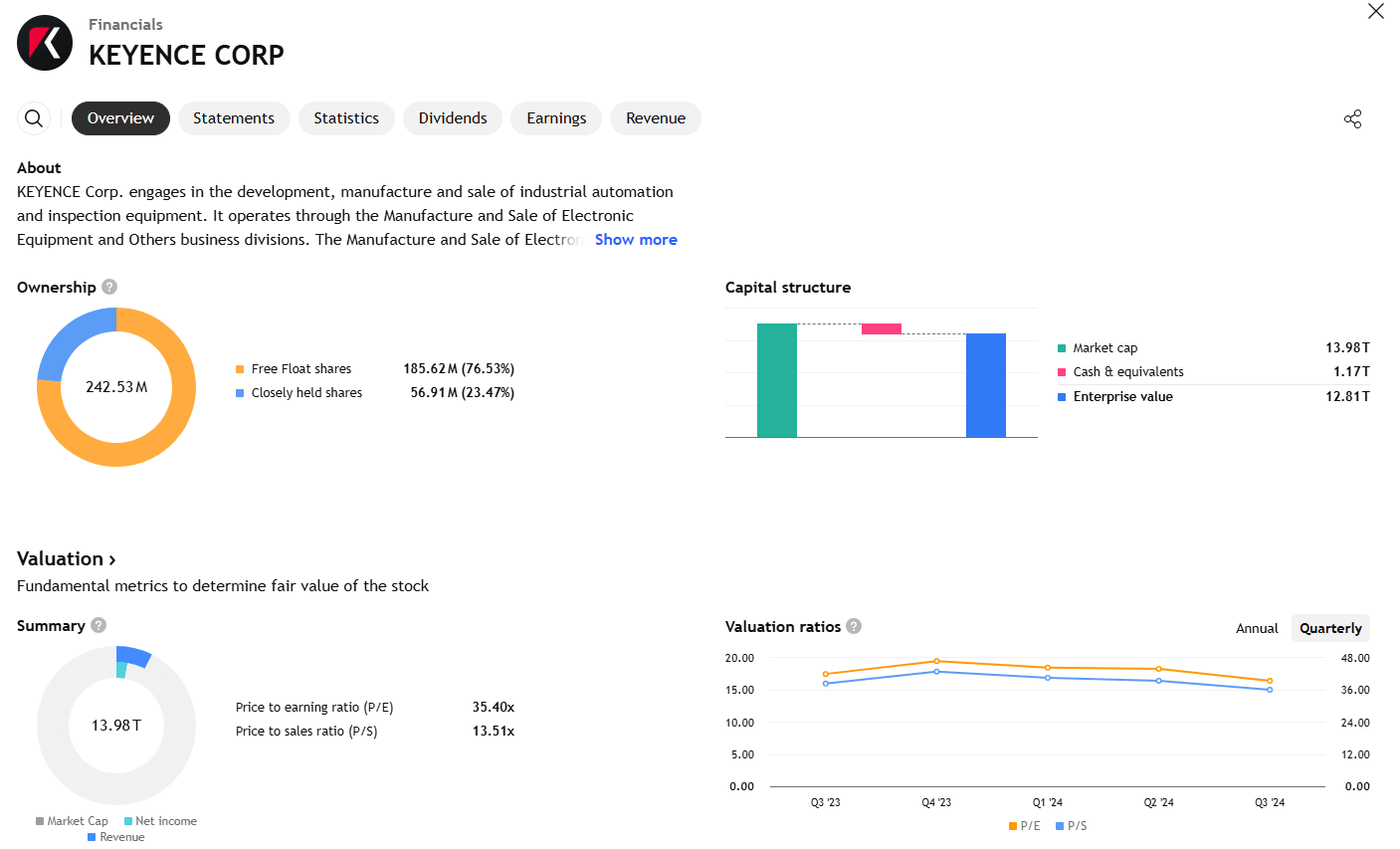Screen dimensions: 1400x849
Task: Open the search magnifier icon
Action: [x=34, y=118]
